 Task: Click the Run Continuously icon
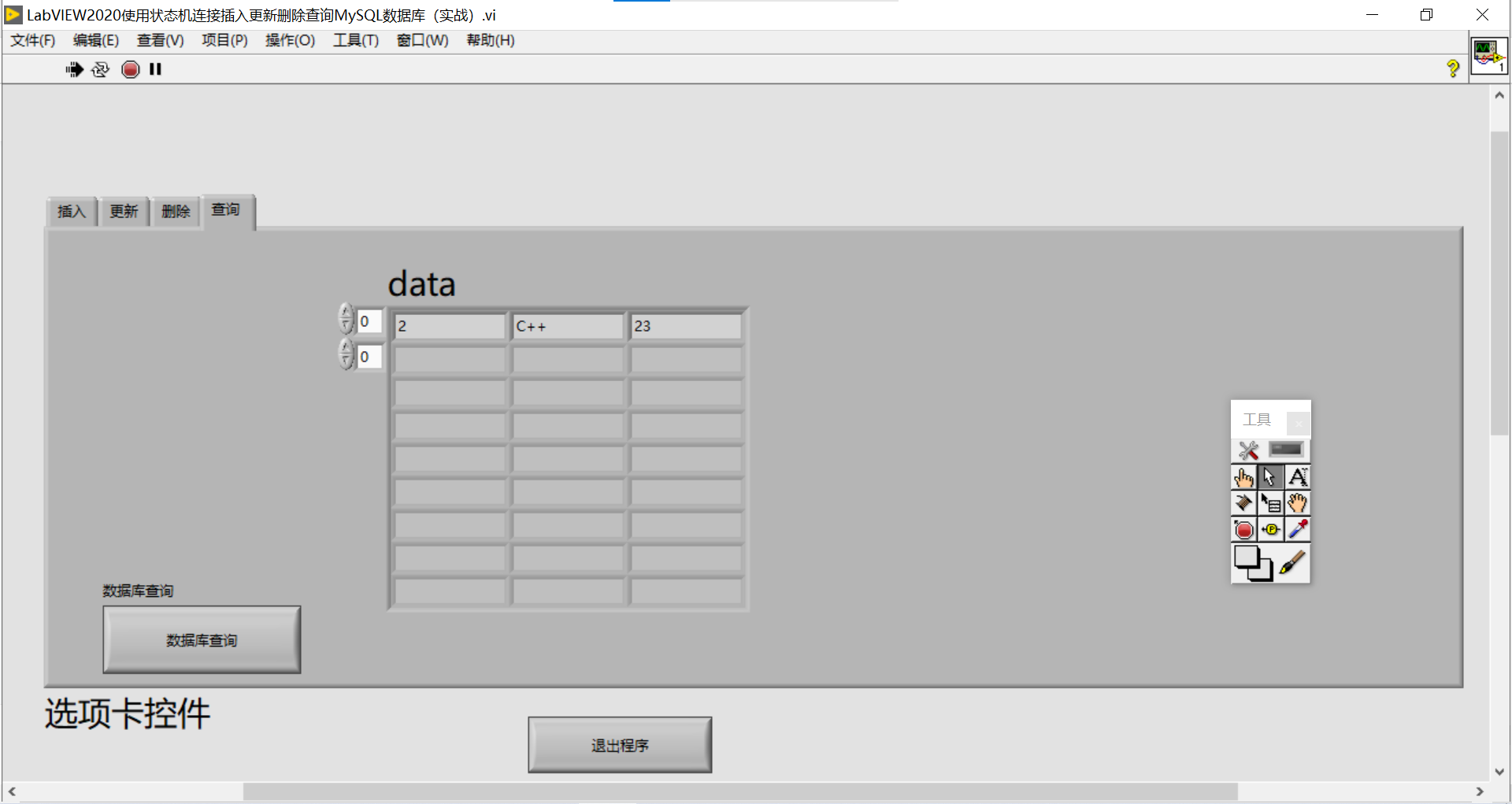pyautogui.click(x=101, y=69)
